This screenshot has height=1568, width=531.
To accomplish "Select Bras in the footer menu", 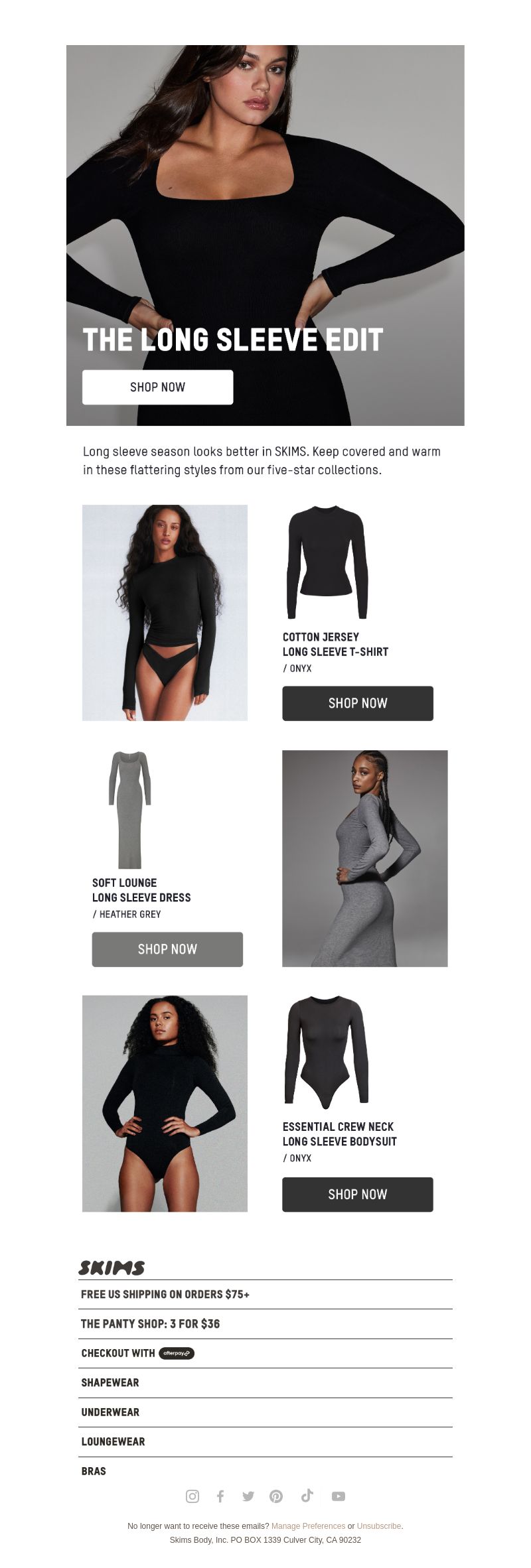I will pos(265,1470).
